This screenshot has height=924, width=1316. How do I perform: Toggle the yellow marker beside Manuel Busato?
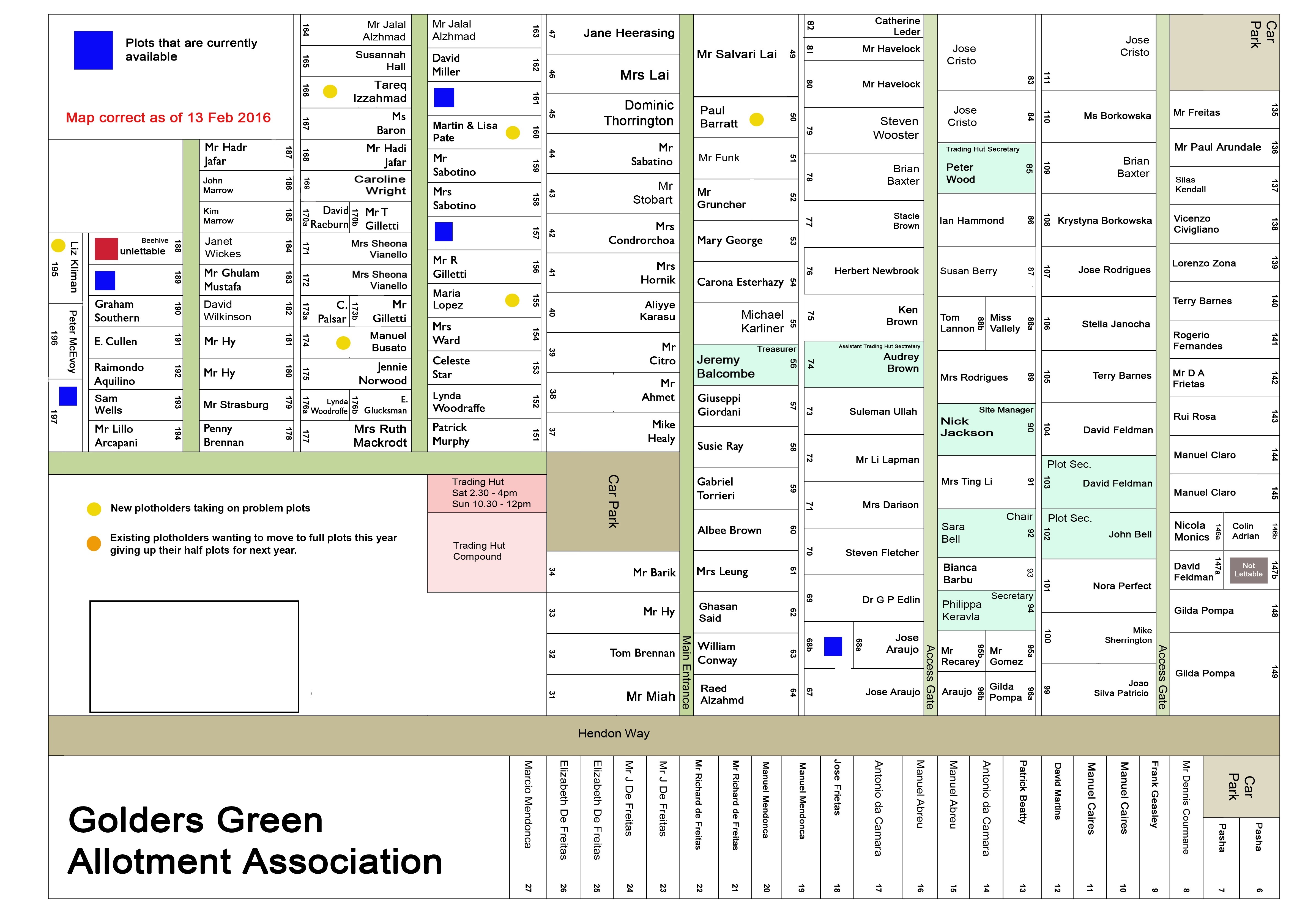[x=343, y=343]
